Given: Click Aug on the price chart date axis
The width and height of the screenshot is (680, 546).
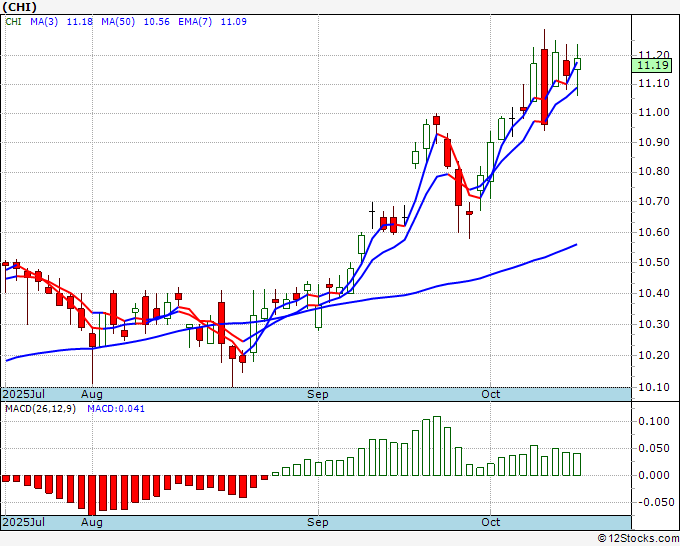Looking at the screenshot, I should click(92, 394).
